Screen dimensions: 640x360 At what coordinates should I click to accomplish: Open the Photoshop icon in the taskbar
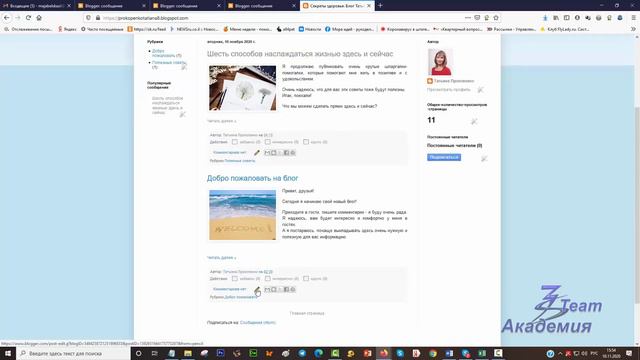click(220, 353)
